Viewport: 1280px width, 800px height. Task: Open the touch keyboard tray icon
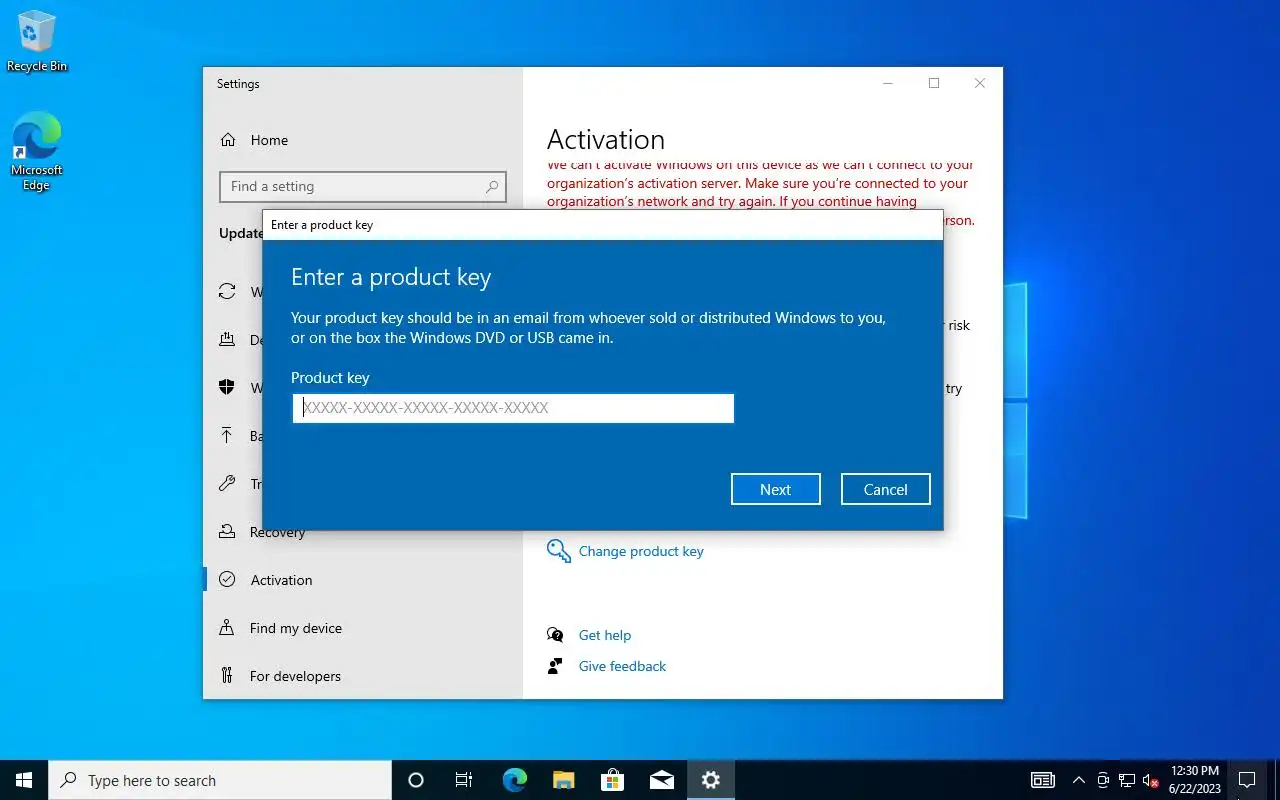point(1043,780)
